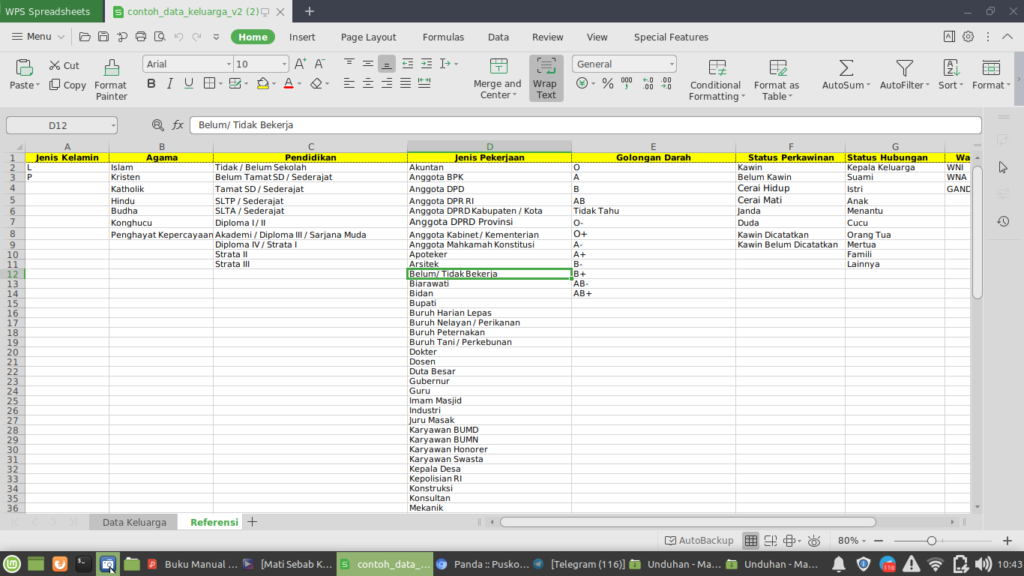Decrease decimal places
The width and height of the screenshot is (1024, 576).
click(666, 84)
